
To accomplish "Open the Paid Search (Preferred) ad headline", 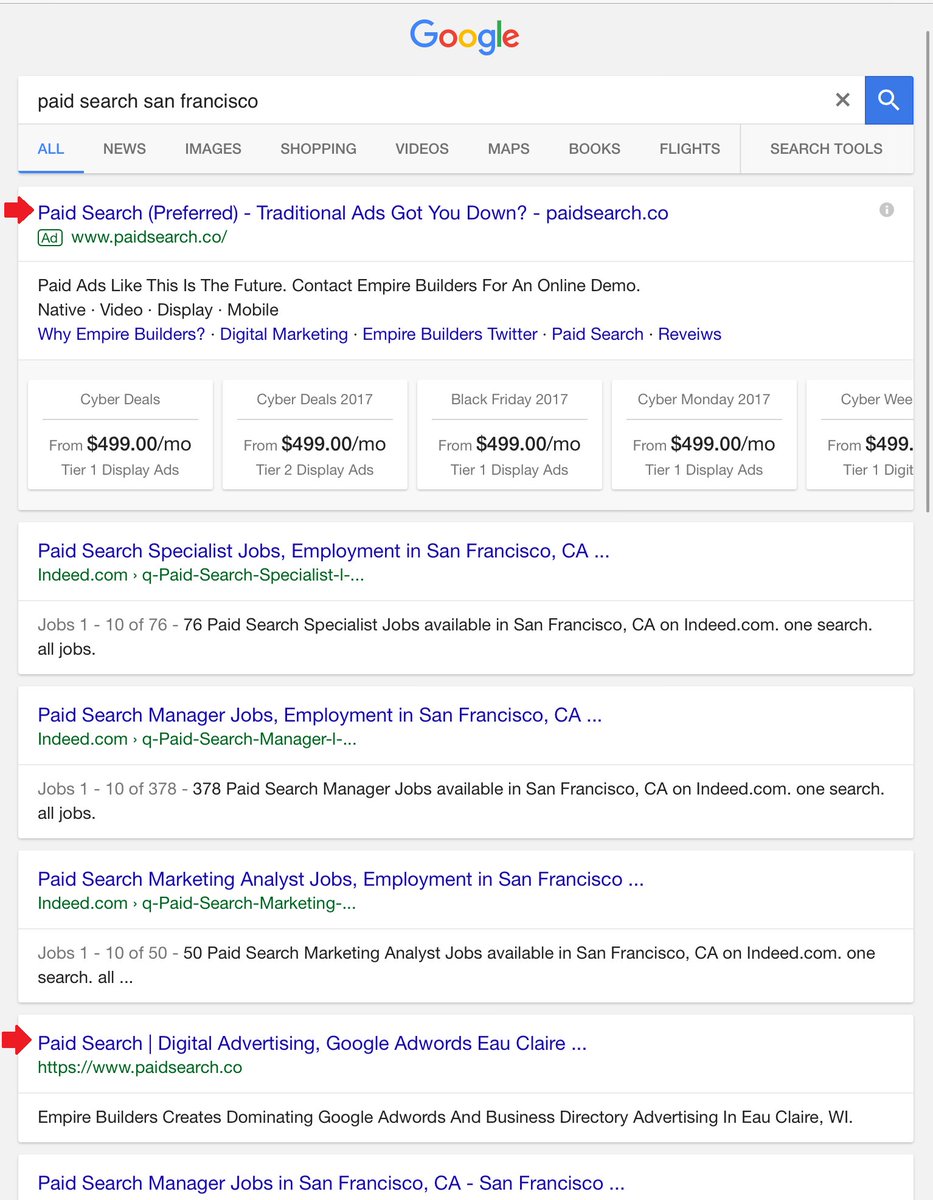I will 353,213.
